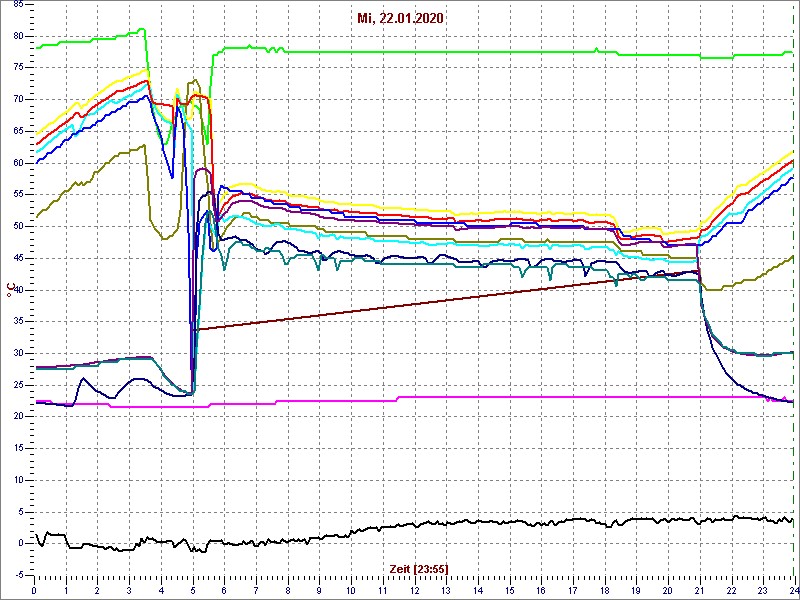Viewport: 800px width, 600px height.
Task: Select the 75 value on temperature axis
Action: pyautogui.click(x=18, y=68)
